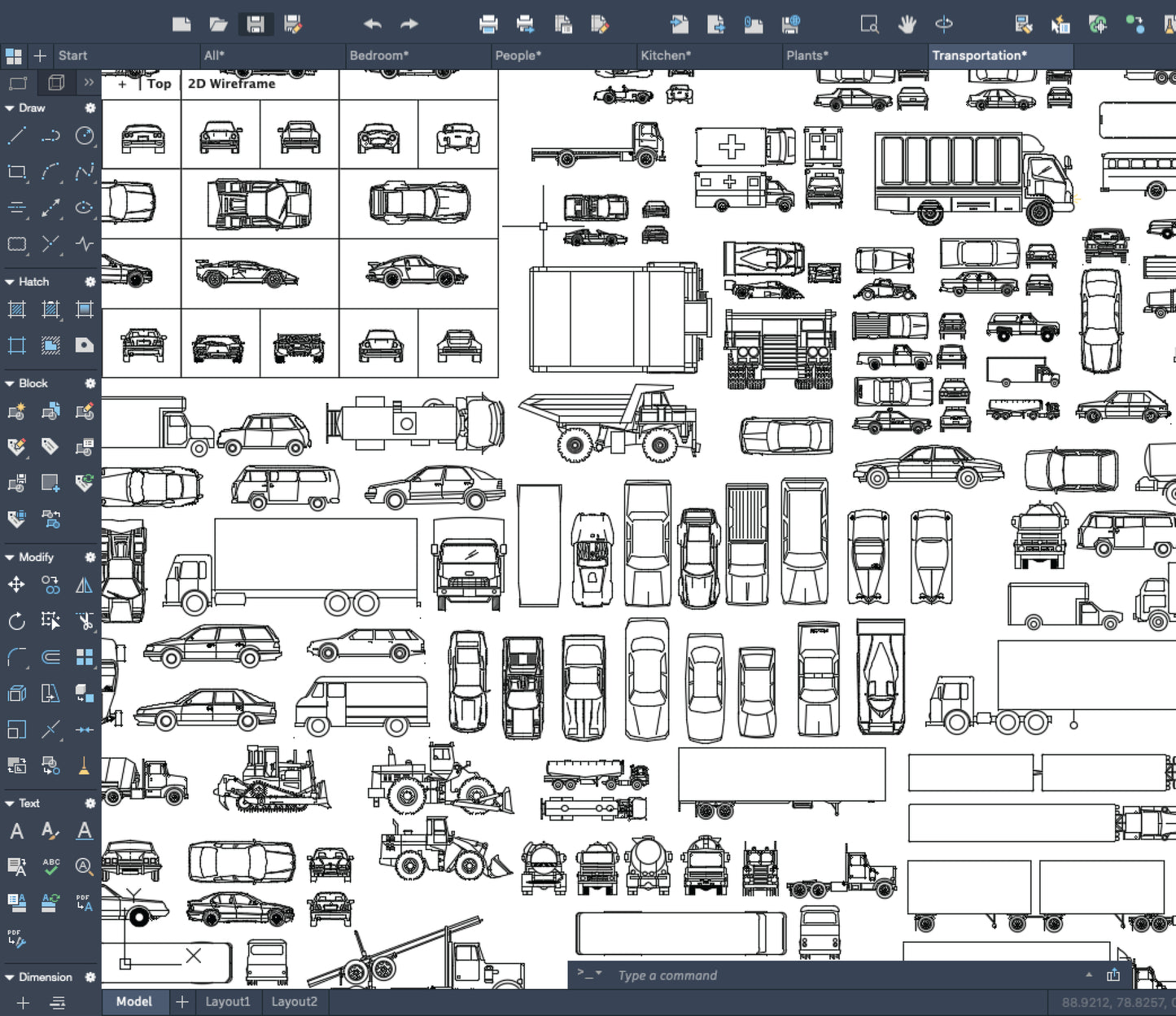This screenshot has width=1176, height=1016.
Task: Collapse the Text panel section
Action: [10, 804]
